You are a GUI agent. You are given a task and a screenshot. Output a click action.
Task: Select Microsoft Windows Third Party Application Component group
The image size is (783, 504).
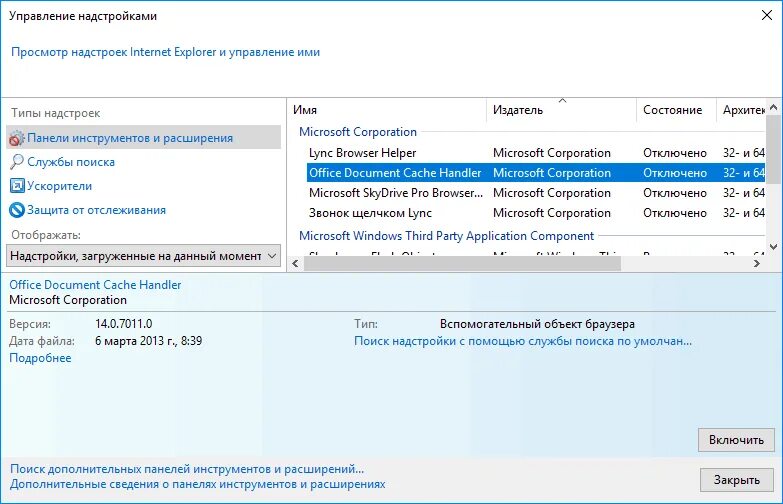(446, 236)
